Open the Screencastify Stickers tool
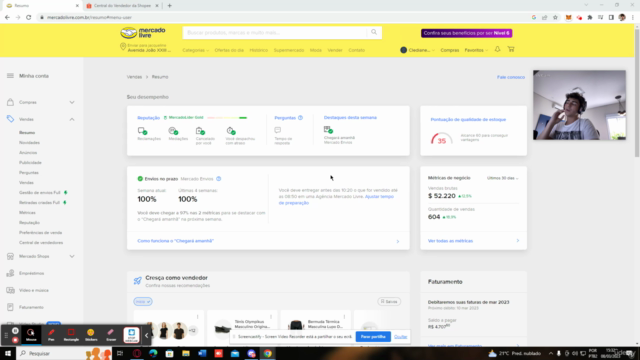Image resolution: width=640 pixels, height=360 pixels. pyautogui.click(x=91, y=335)
